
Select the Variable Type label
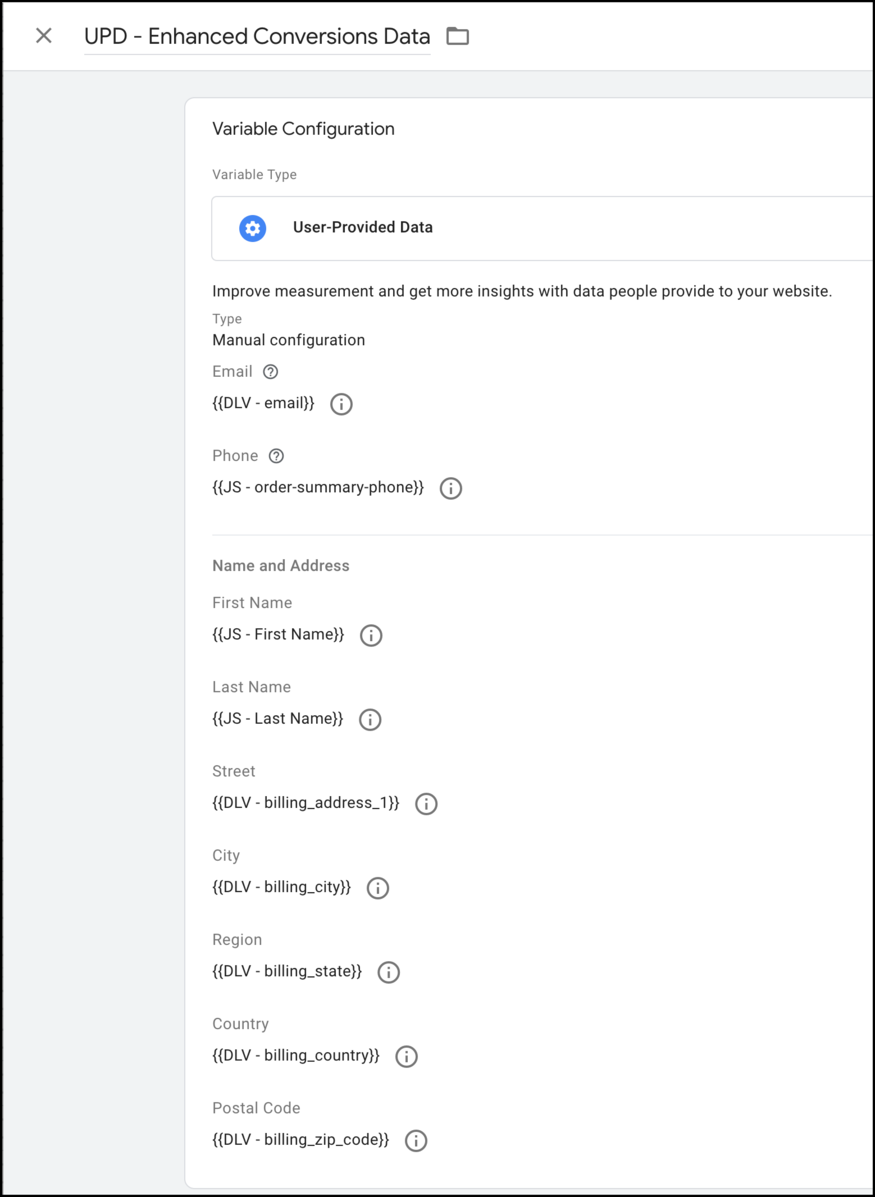coord(254,175)
